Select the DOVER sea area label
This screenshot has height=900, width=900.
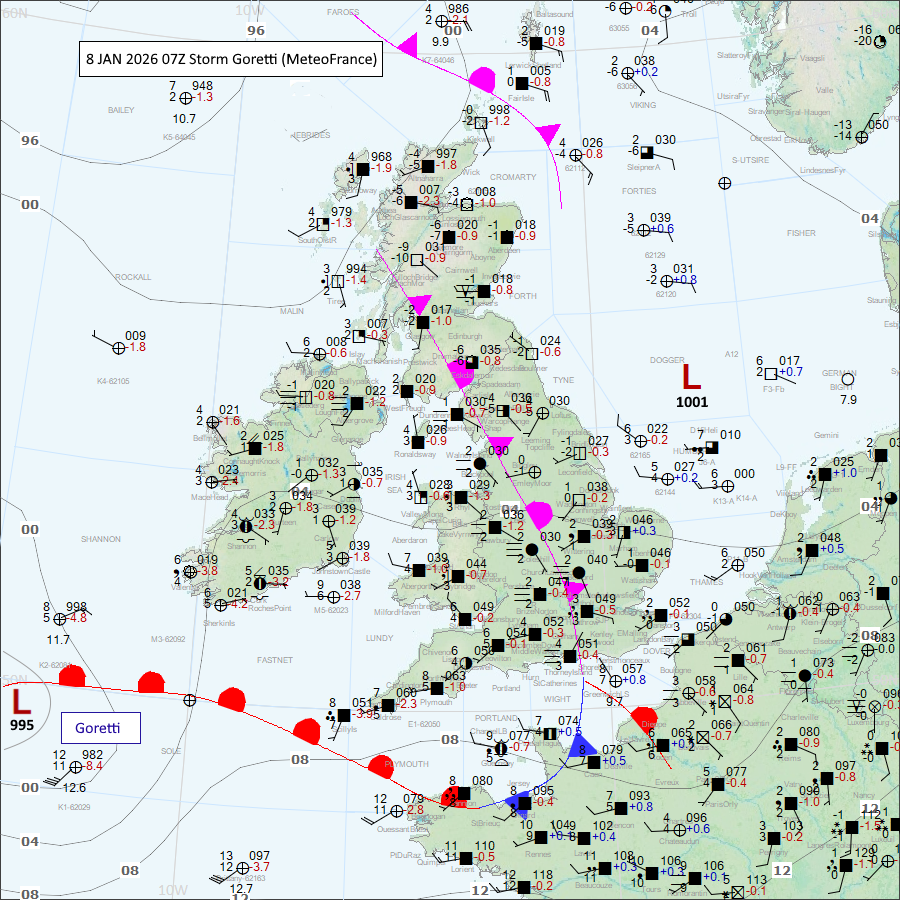coord(655,651)
